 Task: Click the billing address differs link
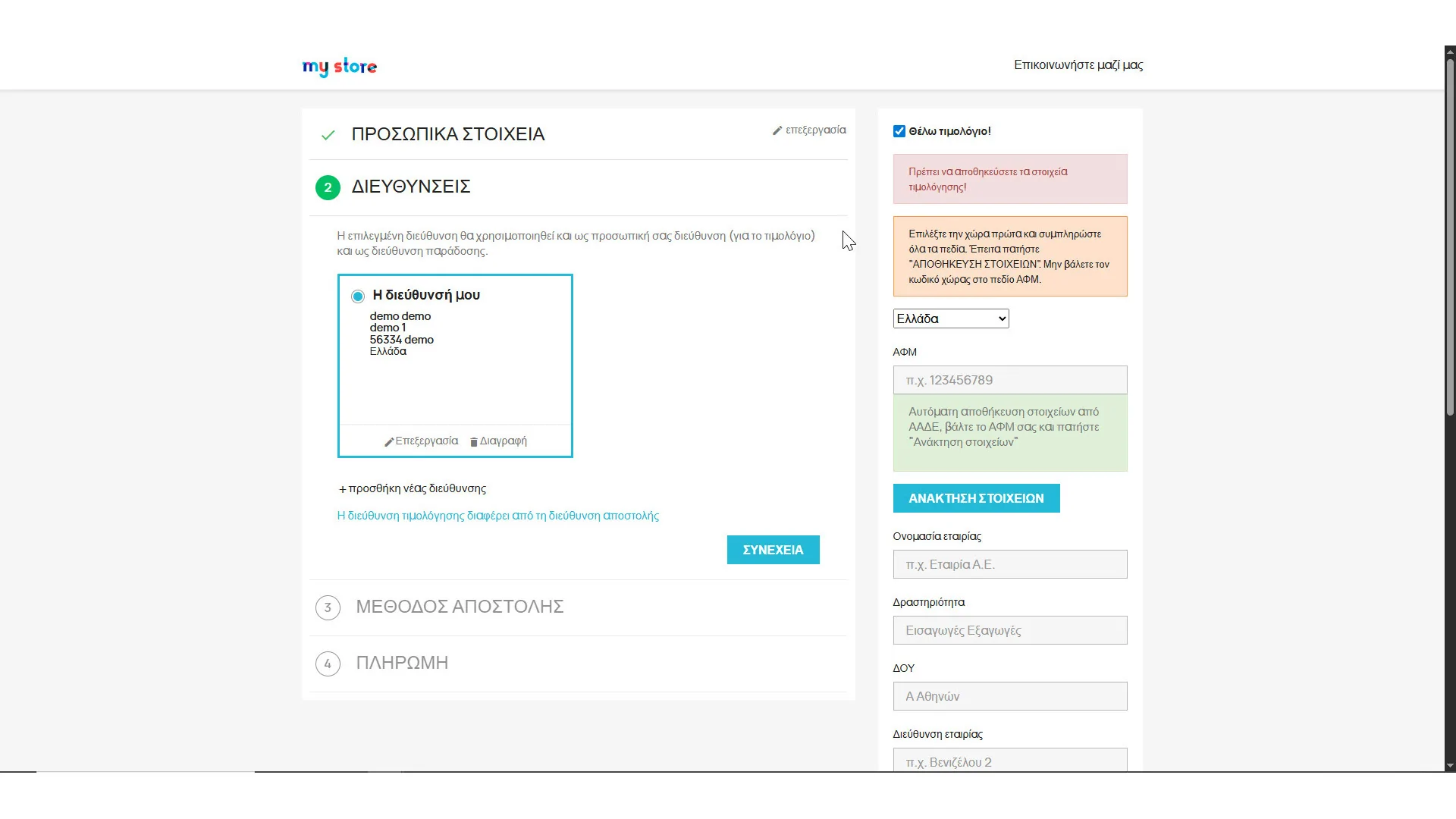click(497, 516)
